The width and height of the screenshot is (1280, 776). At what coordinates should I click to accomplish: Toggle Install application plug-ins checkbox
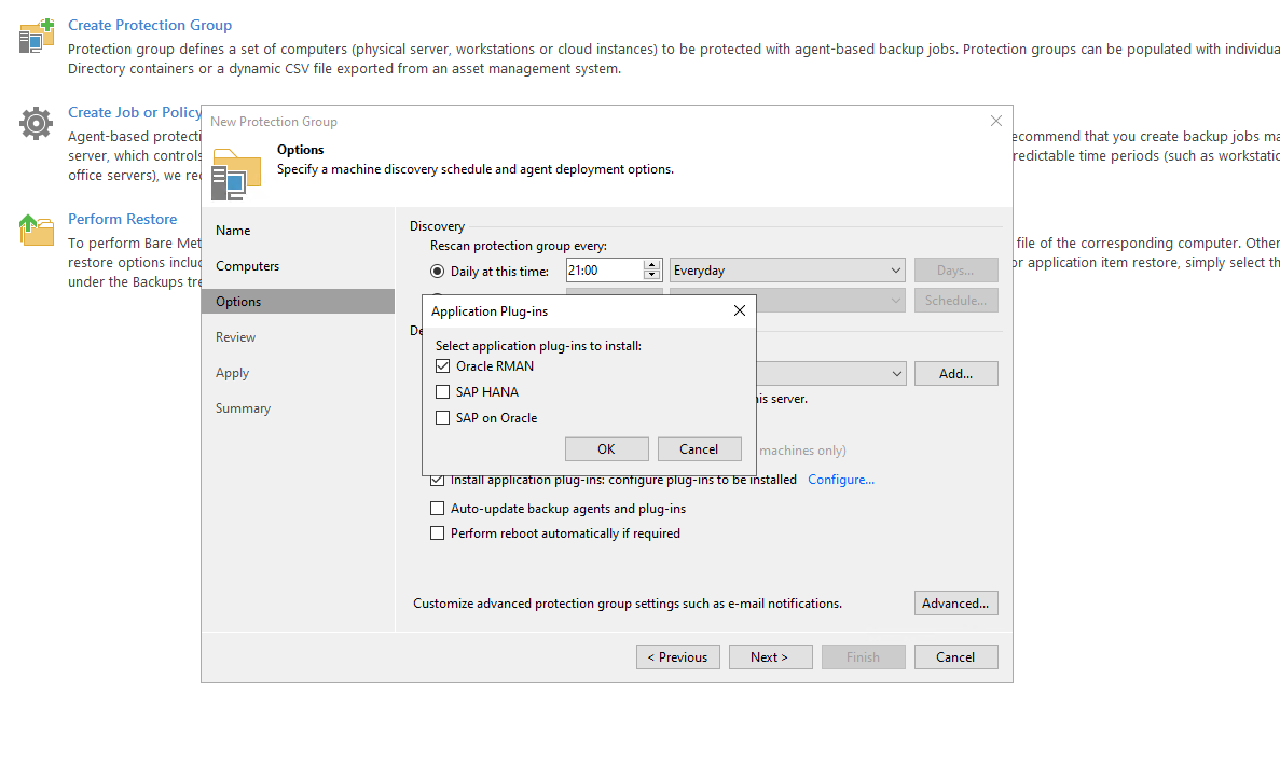437,480
